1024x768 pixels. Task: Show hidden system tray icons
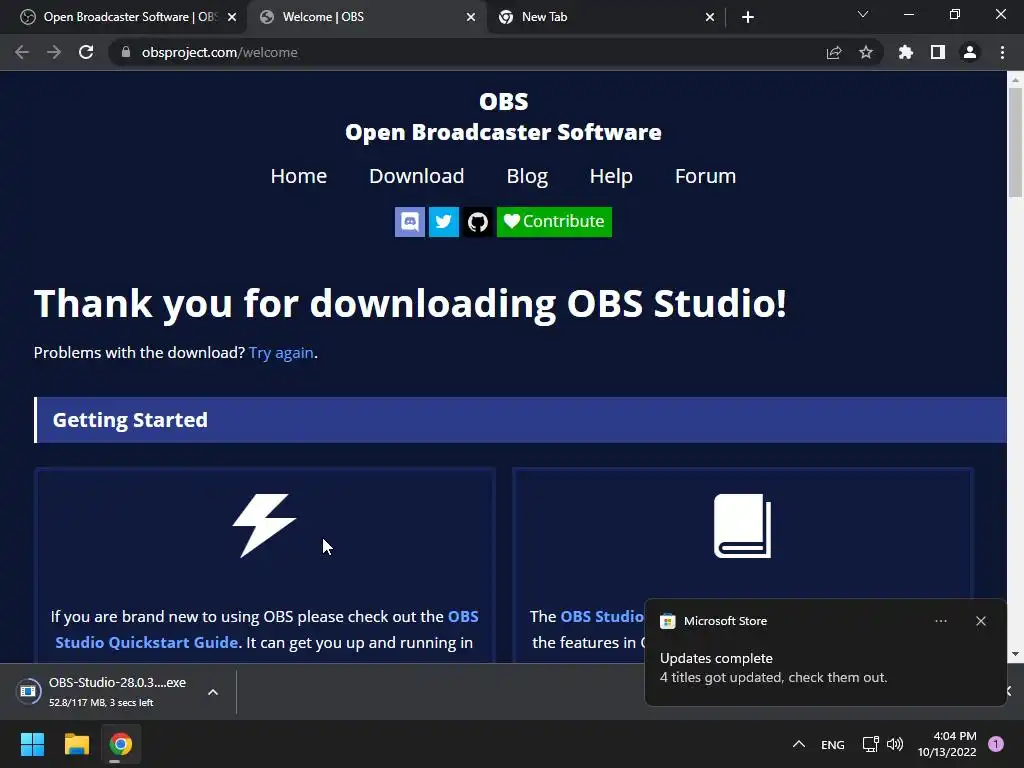point(799,744)
